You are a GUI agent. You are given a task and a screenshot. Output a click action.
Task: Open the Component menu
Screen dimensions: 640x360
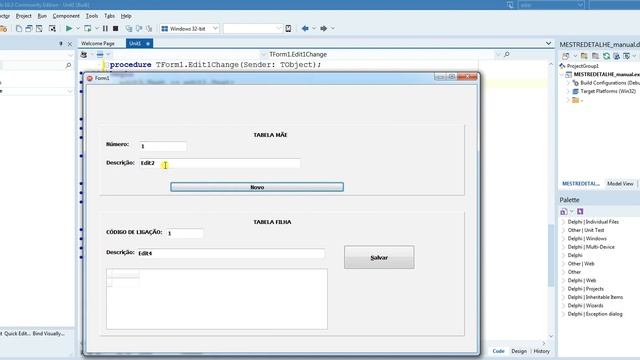[x=66, y=16]
